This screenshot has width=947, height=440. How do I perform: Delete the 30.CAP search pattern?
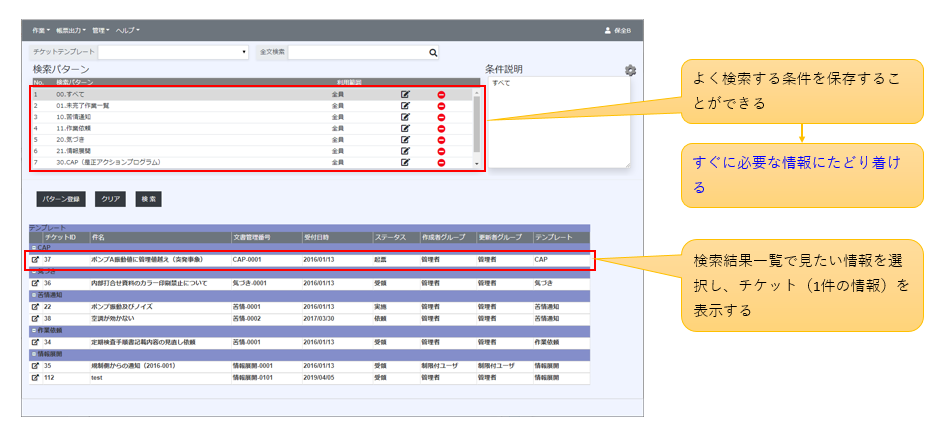click(x=441, y=162)
